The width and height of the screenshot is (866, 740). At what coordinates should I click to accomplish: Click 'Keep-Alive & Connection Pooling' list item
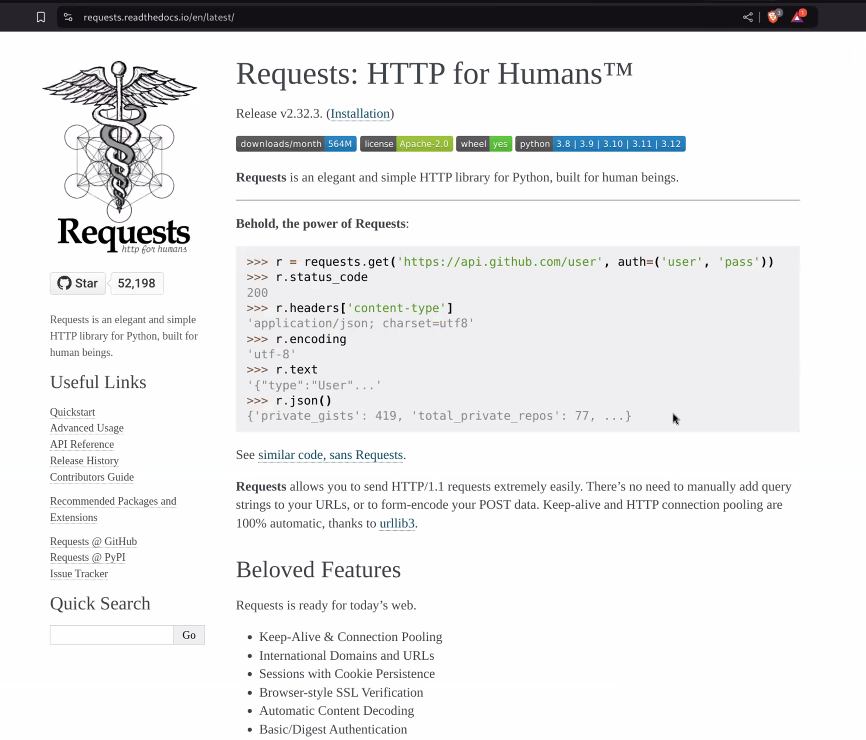pyautogui.click(x=351, y=637)
